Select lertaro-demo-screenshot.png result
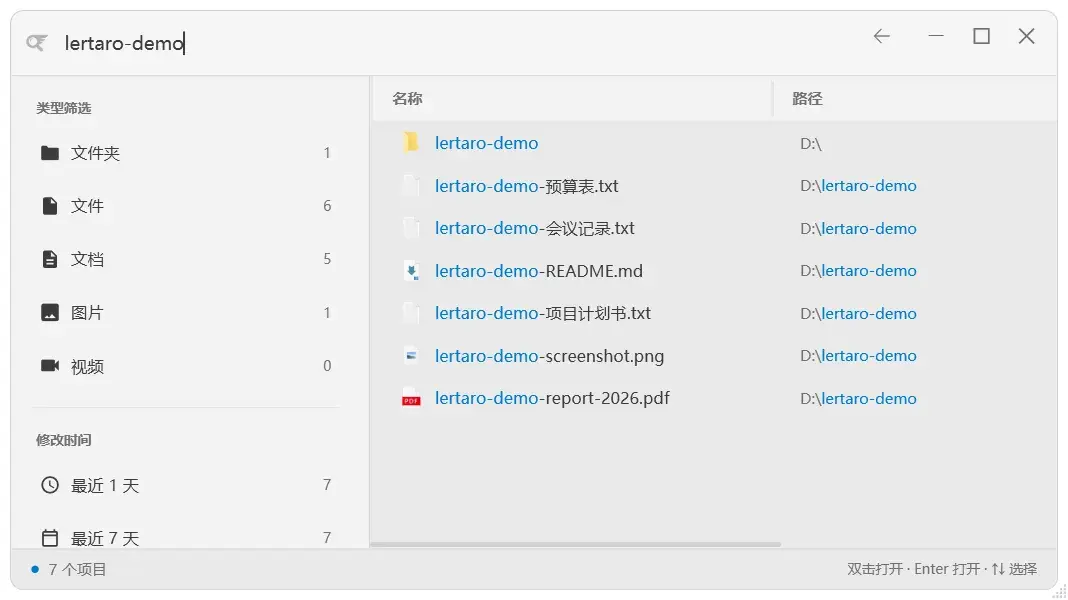Viewport: 1068px width, 600px height. [x=714, y=356]
